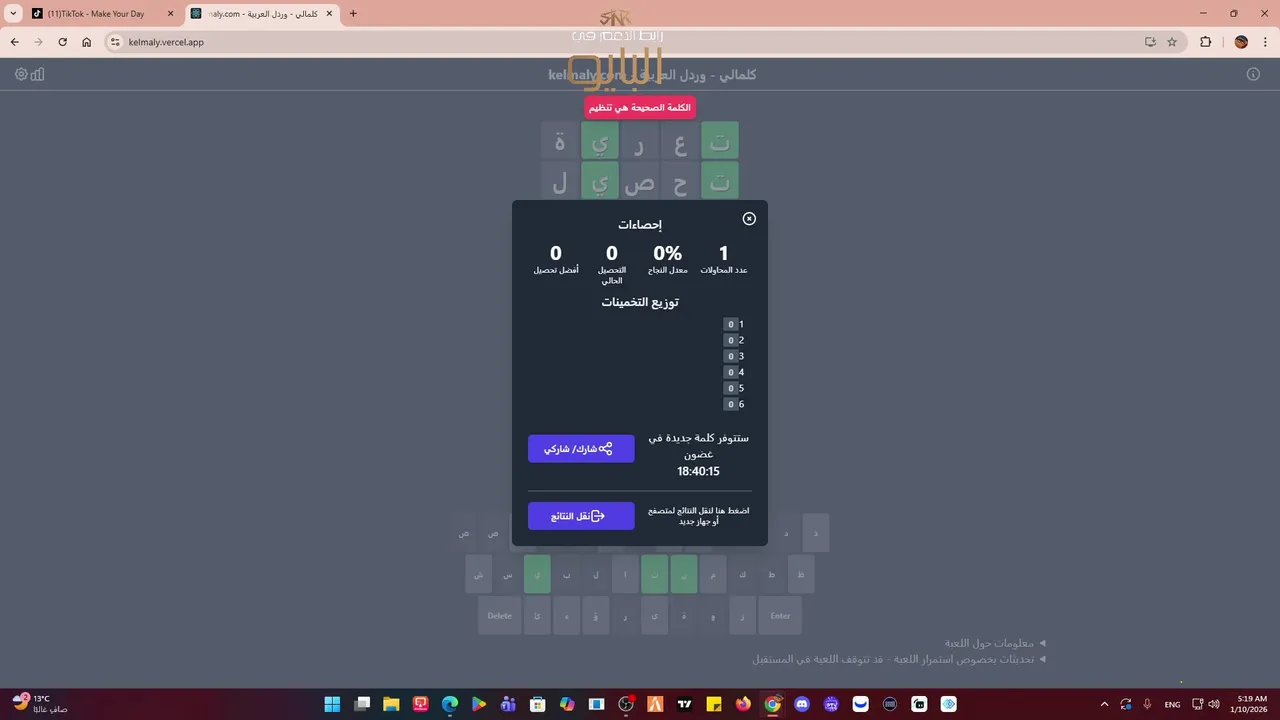The height and width of the screenshot is (720, 1280).
Task: Click the شارك/ شاركي share button
Action: click(x=581, y=449)
